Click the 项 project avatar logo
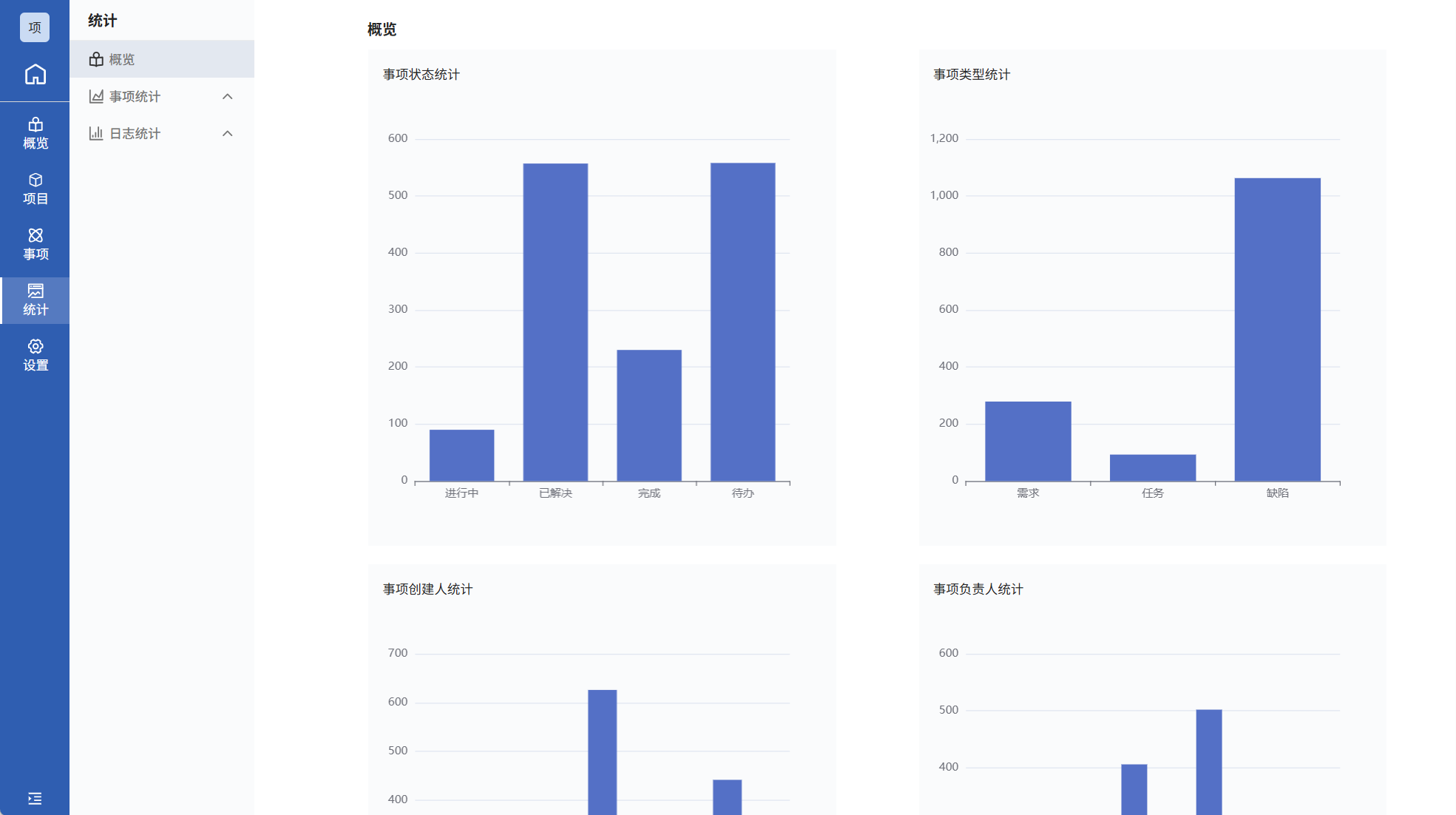The image size is (1456, 815). (x=35, y=27)
